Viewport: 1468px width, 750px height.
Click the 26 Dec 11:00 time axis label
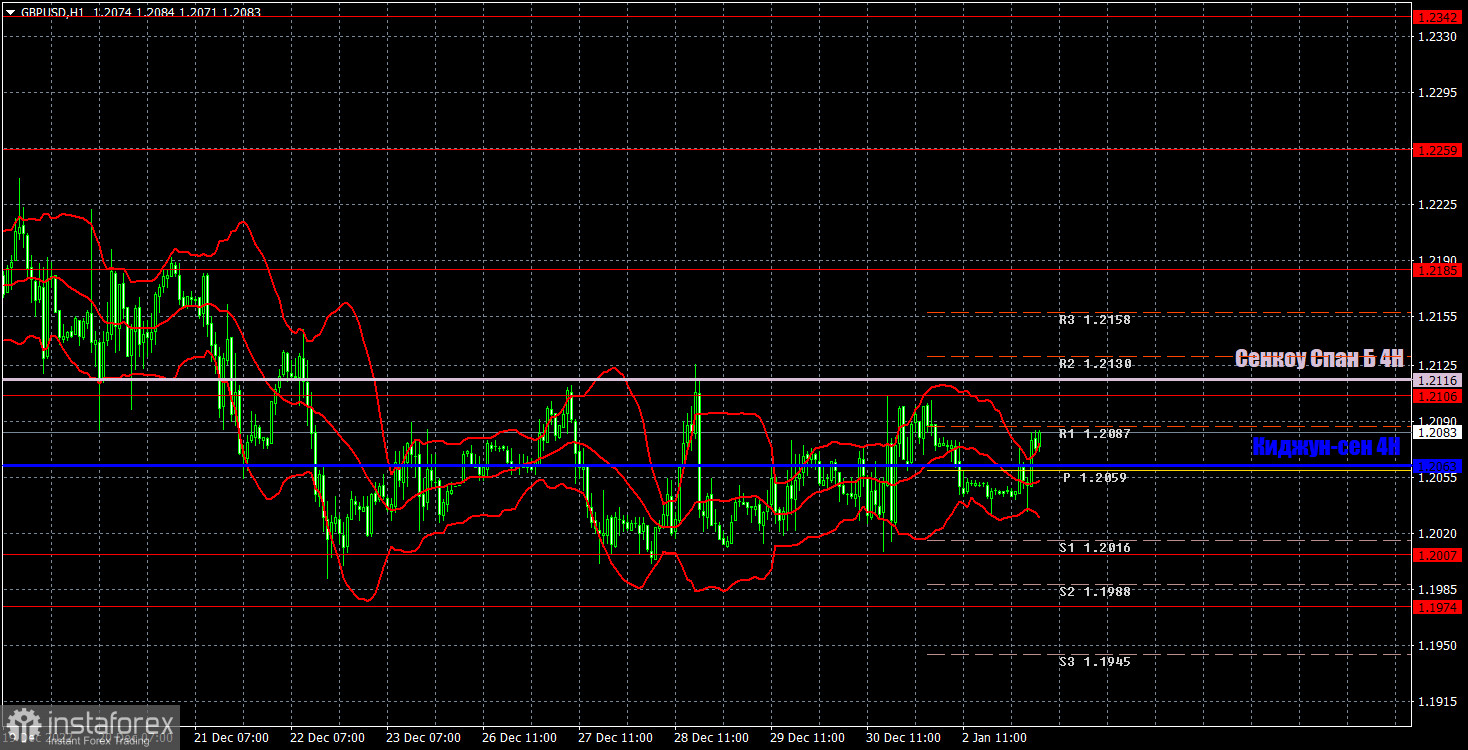(x=519, y=738)
